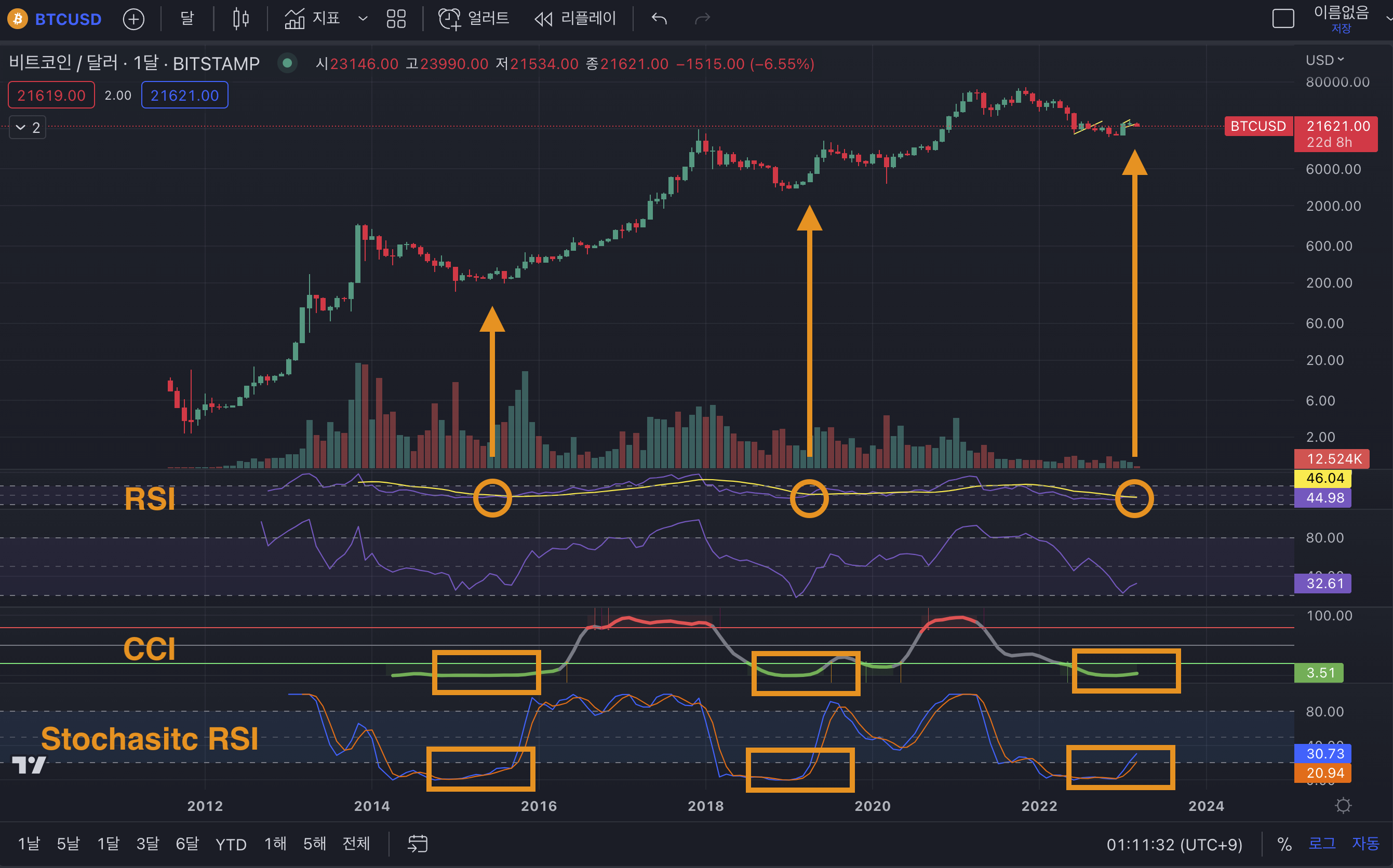Open the USD currency dropdown
This screenshot has width=1393, height=868.
1324,60
